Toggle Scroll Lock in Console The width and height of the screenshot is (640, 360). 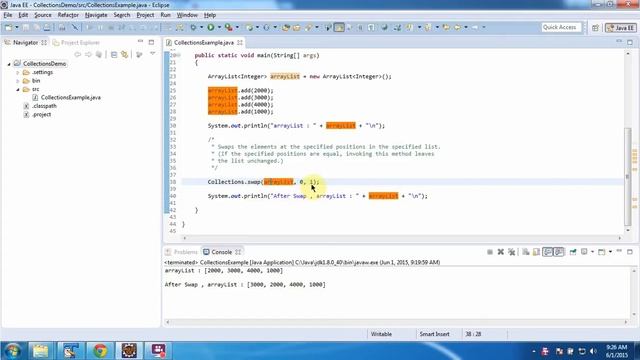[536, 252]
